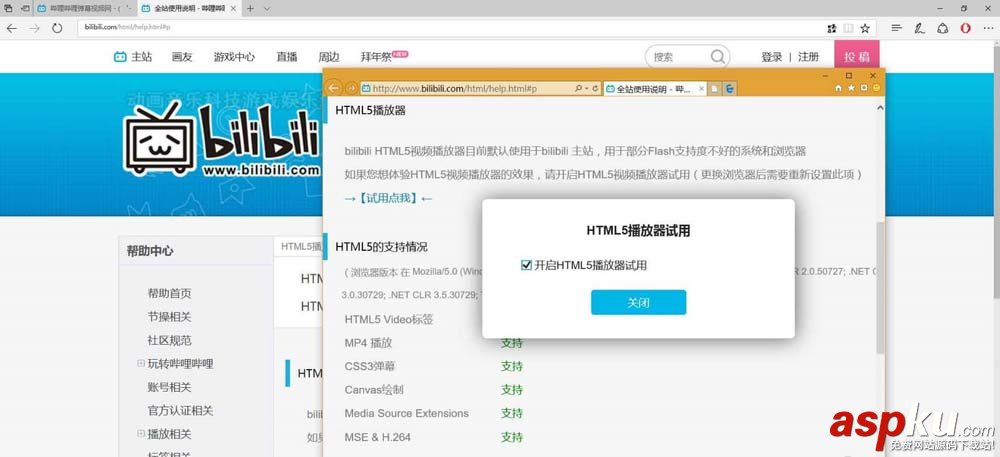
Task: Click IE home icon
Action: tap(839, 88)
